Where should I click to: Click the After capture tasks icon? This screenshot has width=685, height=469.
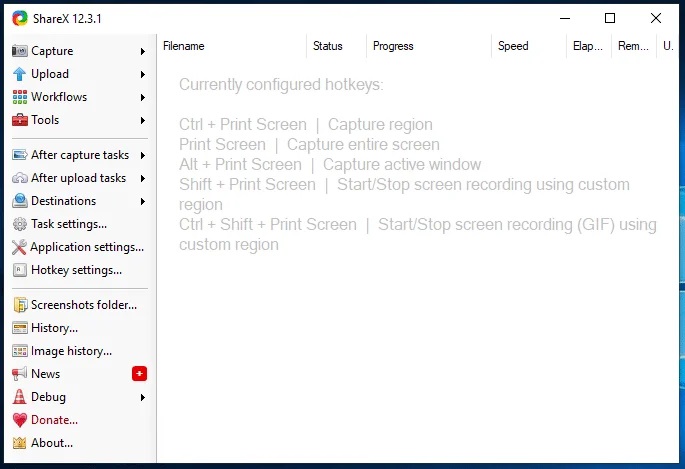point(20,155)
